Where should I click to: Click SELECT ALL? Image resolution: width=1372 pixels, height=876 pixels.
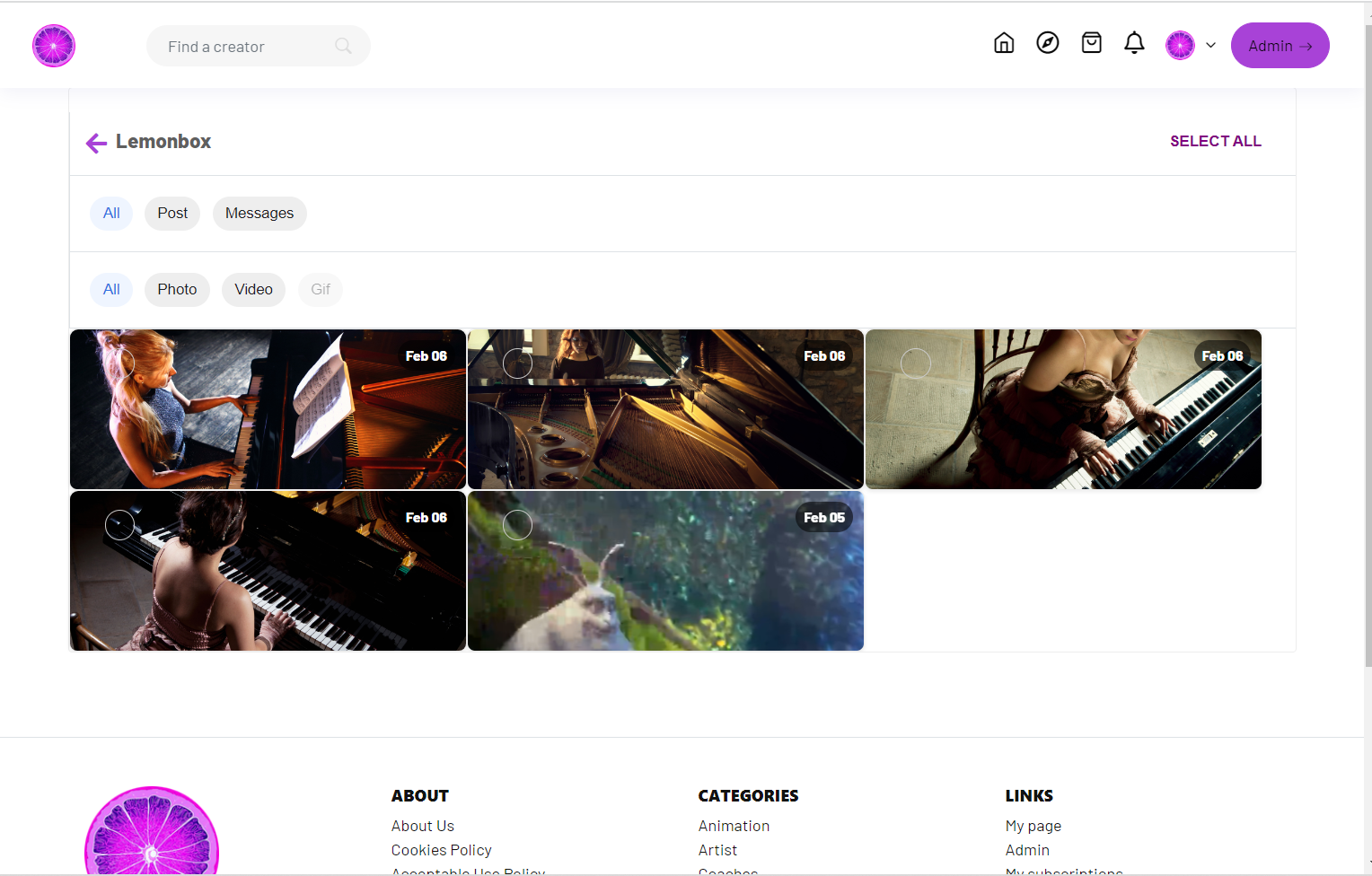tap(1216, 141)
